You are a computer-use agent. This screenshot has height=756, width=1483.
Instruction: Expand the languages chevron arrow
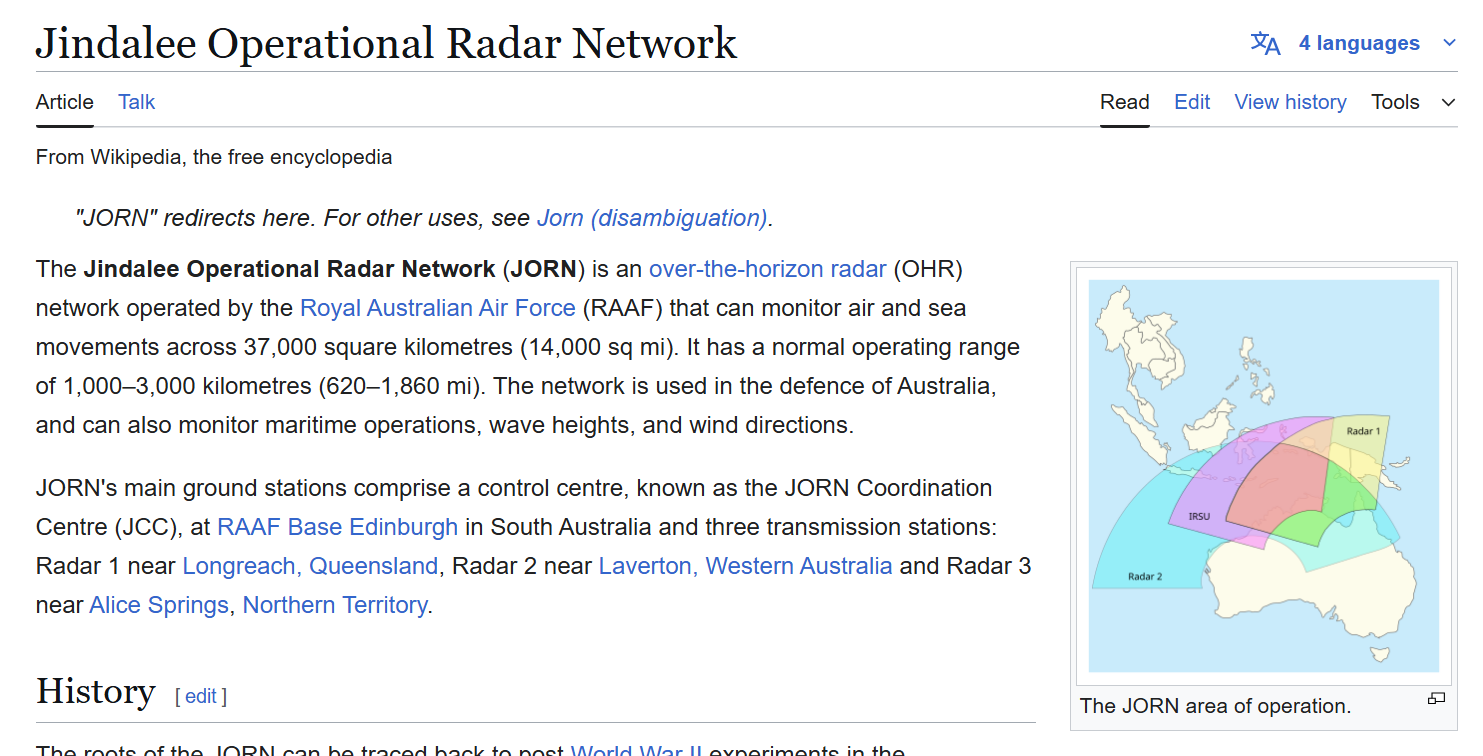(x=1449, y=43)
